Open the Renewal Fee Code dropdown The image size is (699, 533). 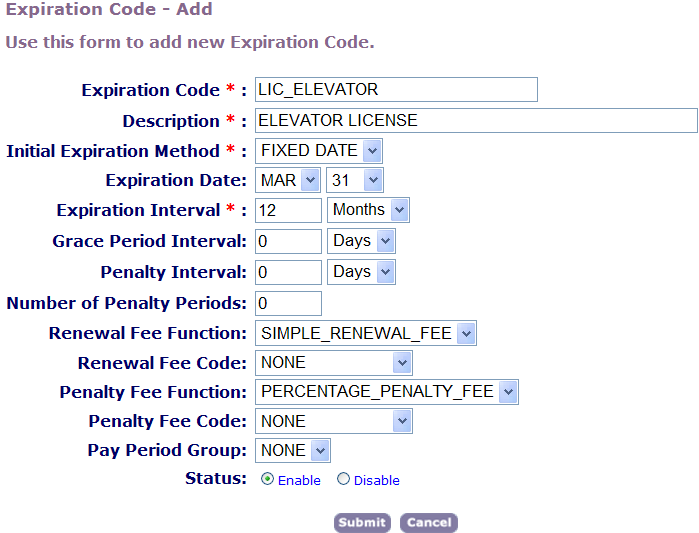click(x=334, y=362)
